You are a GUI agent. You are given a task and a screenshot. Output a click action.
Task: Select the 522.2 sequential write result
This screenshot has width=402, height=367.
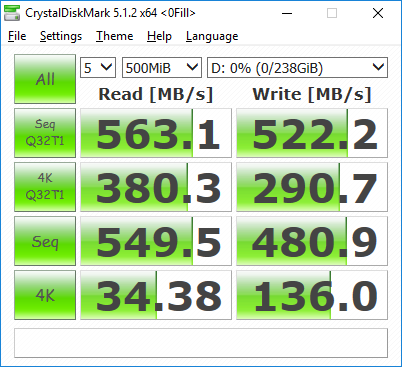(x=312, y=133)
